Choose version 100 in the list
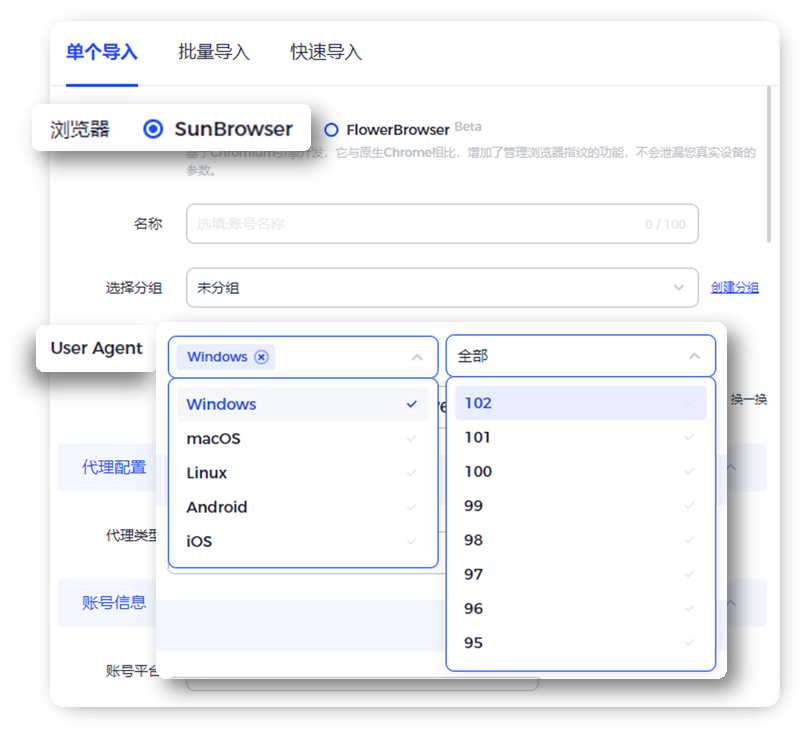 point(581,471)
